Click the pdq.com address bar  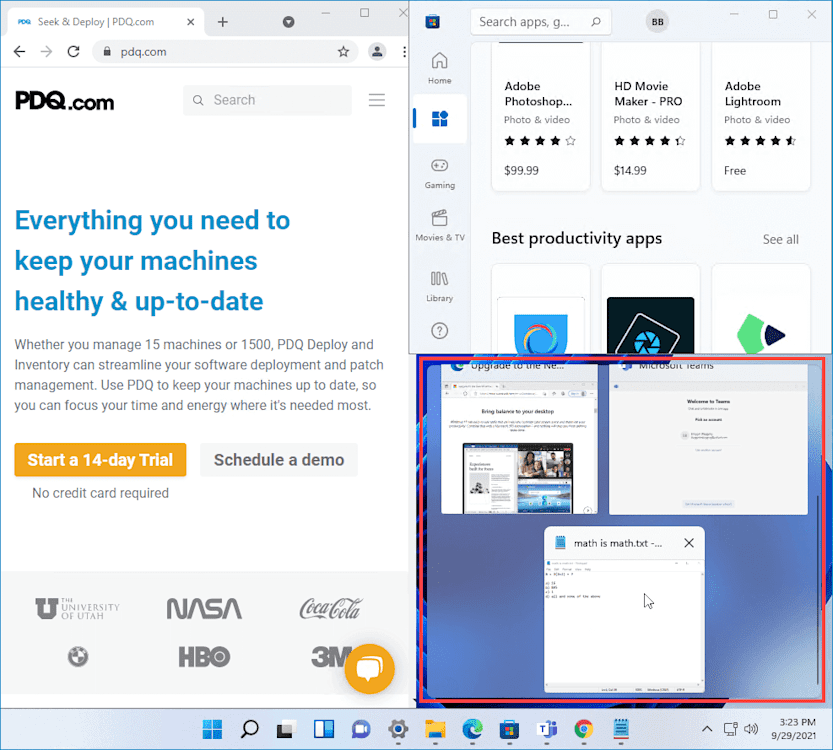[223, 52]
